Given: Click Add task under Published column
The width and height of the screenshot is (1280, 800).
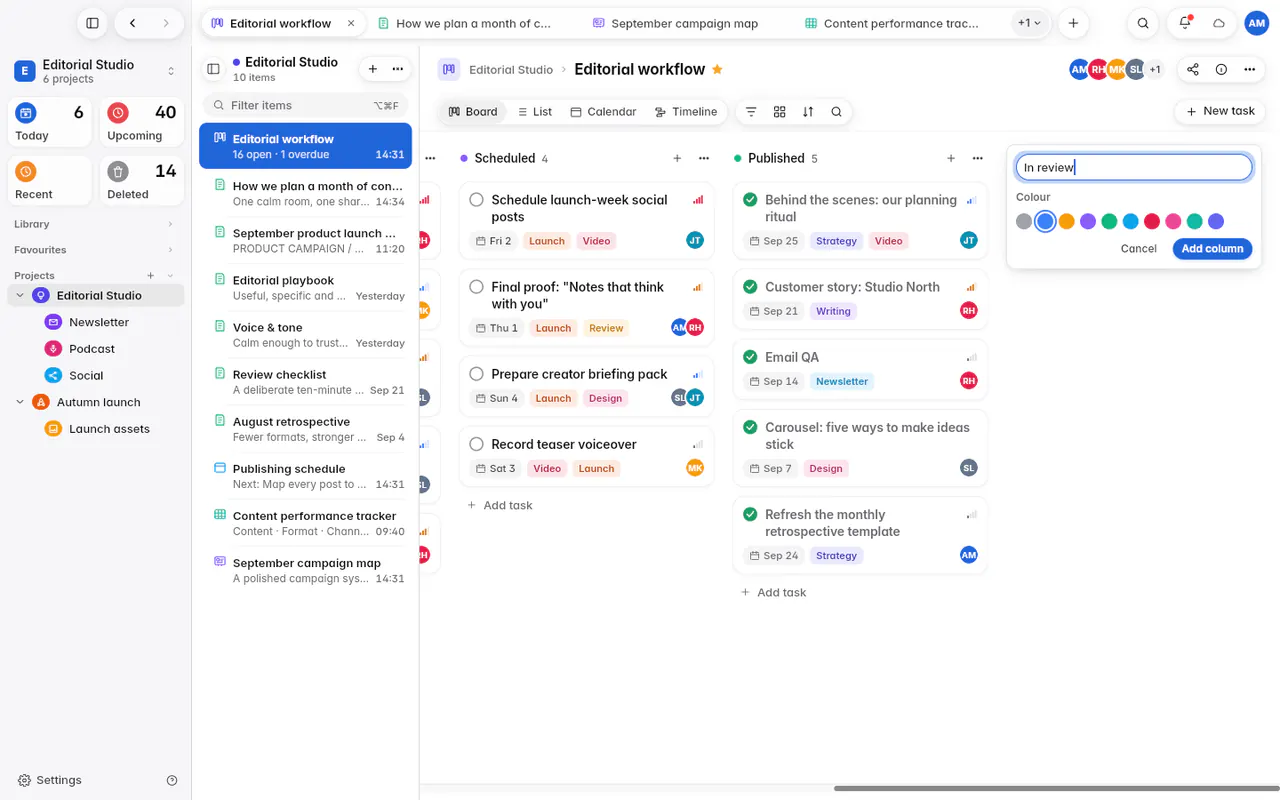Looking at the screenshot, I should tap(773, 592).
